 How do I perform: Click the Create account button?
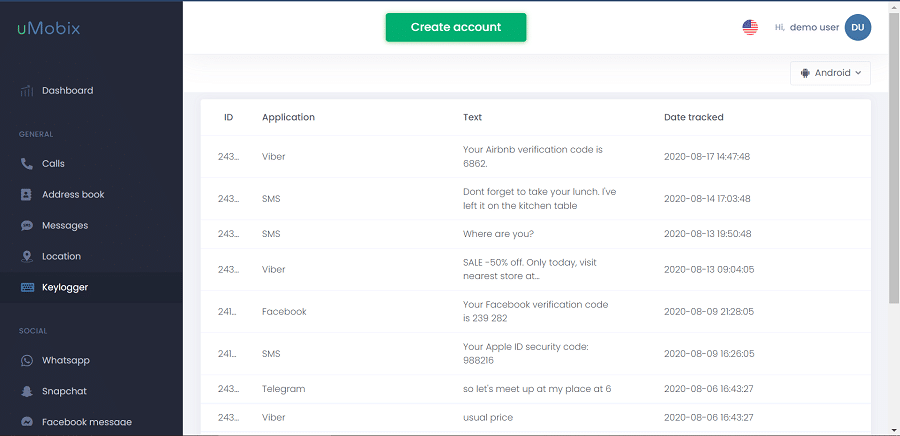click(456, 28)
